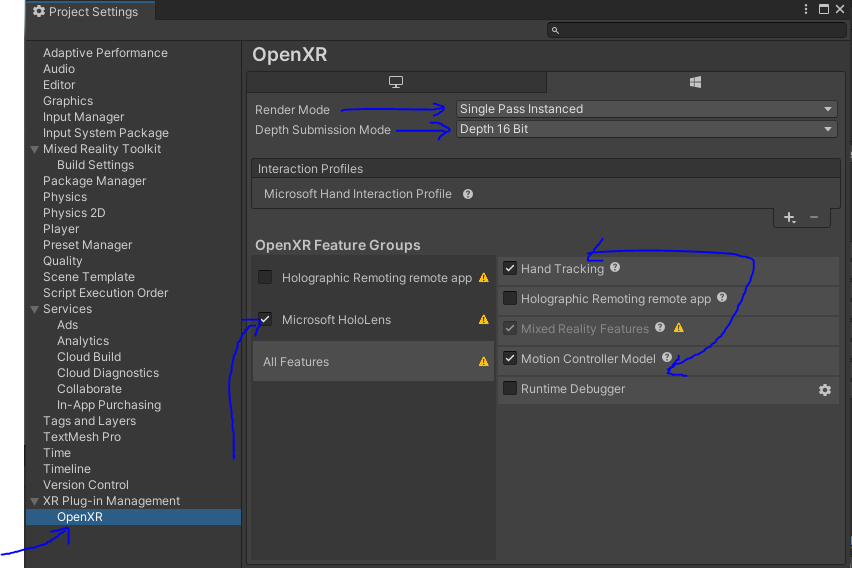Open Scene Template settings
This screenshot has height=568, width=852.
pos(89,277)
